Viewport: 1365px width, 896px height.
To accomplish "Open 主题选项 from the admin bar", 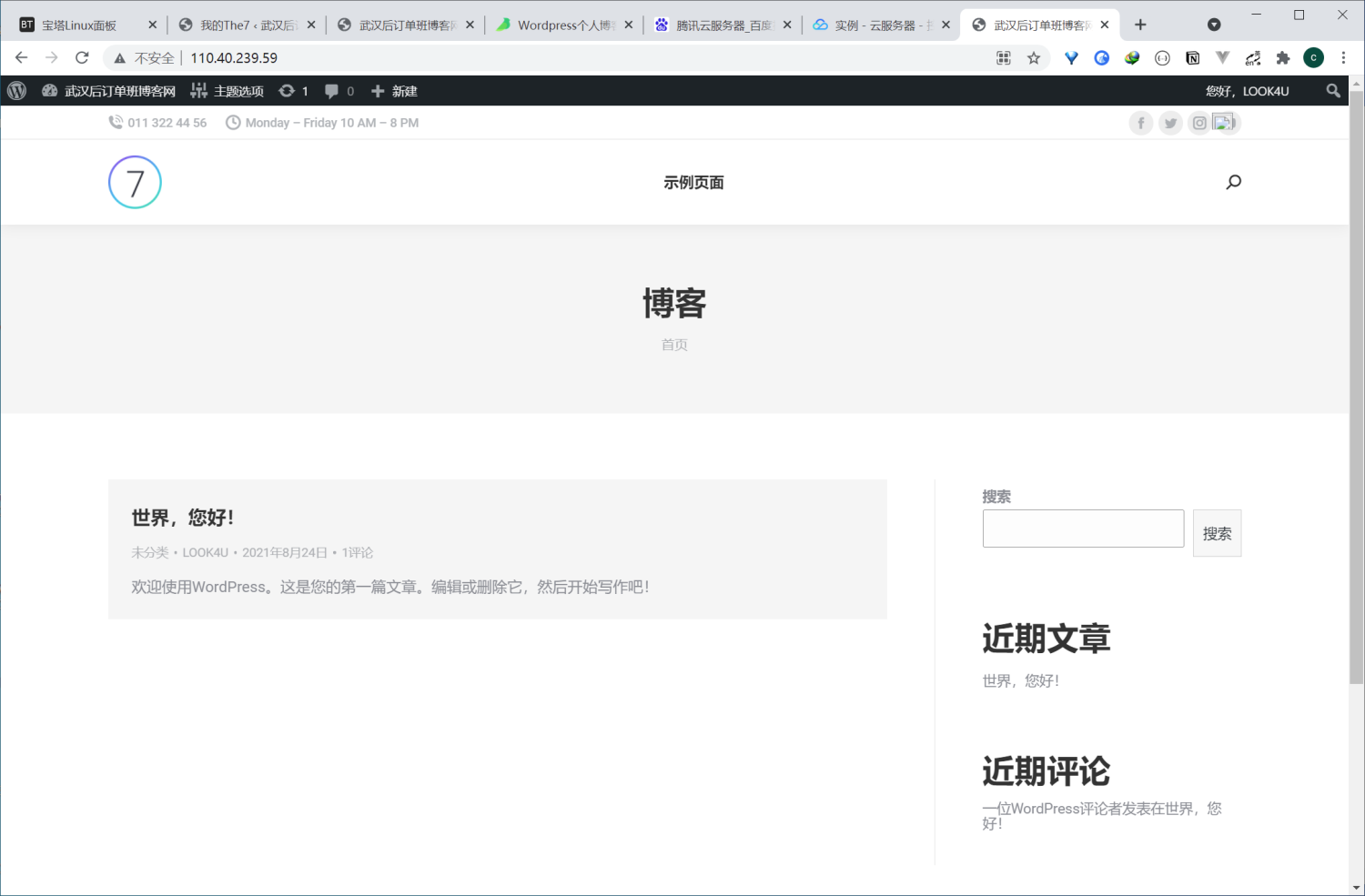I will [238, 90].
